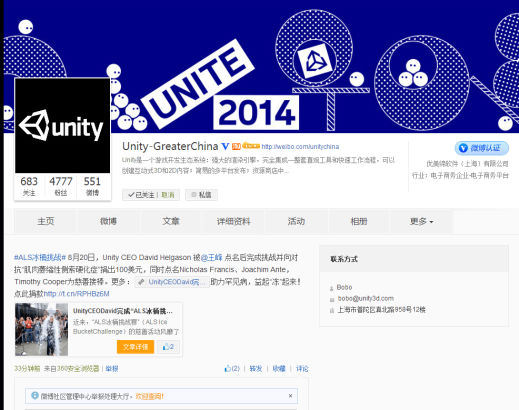Click the orange 文章详情 button
This screenshot has width=519, height=410.
coord(135,347)
